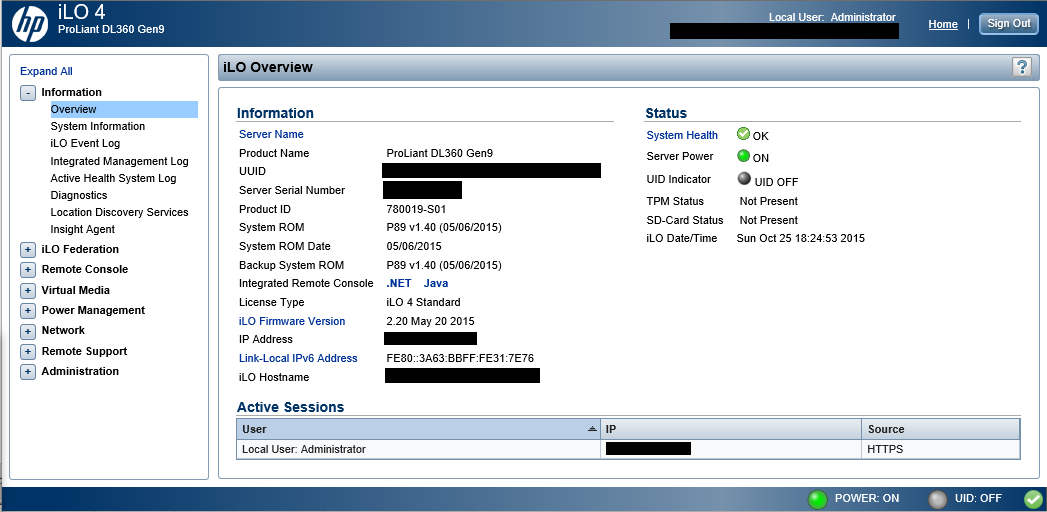The image size is (1047, 512).
Task: Click the HP logo icon
Action: (30, 23)
